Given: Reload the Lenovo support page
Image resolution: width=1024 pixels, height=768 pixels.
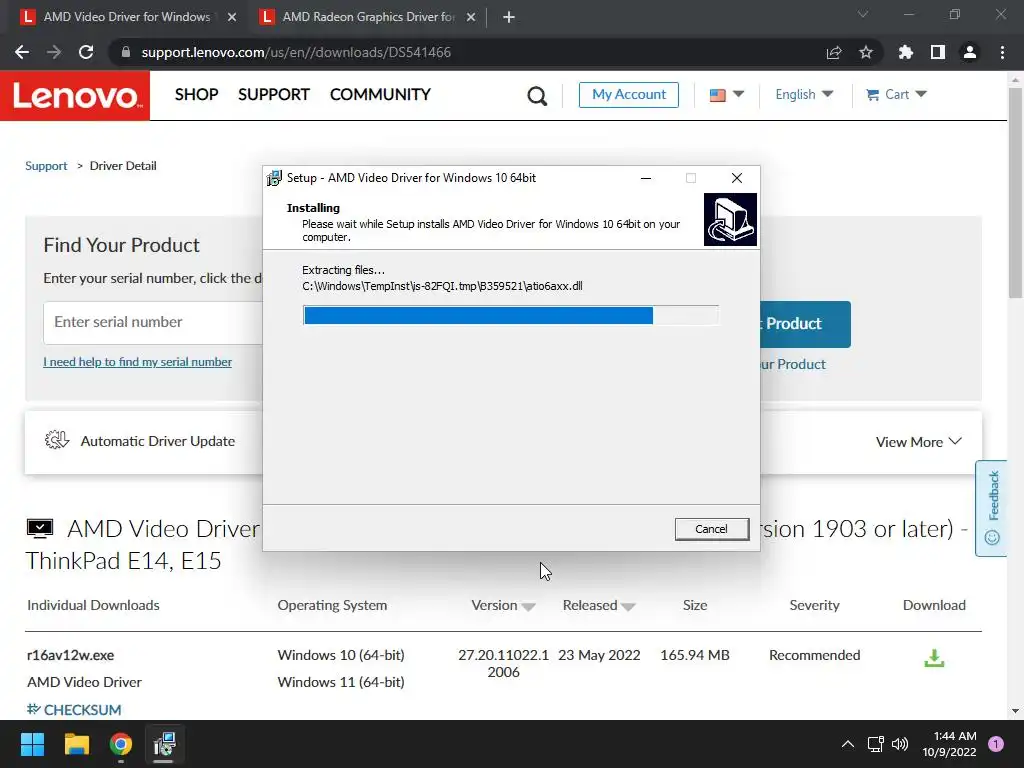Looking at the screenshot, I should (x=86, y=52).
